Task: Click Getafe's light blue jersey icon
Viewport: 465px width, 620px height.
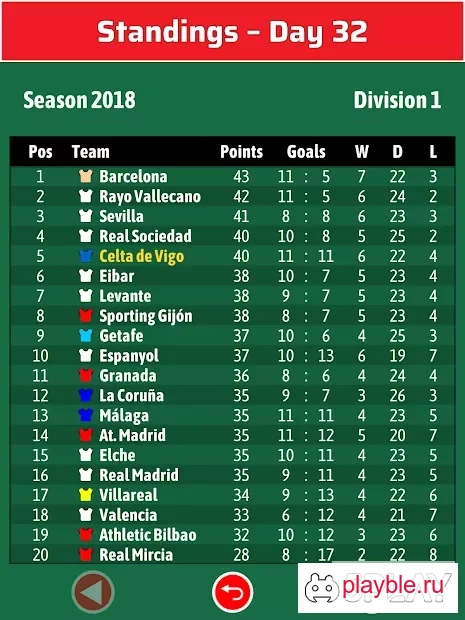Action: (x=86, y=335)
